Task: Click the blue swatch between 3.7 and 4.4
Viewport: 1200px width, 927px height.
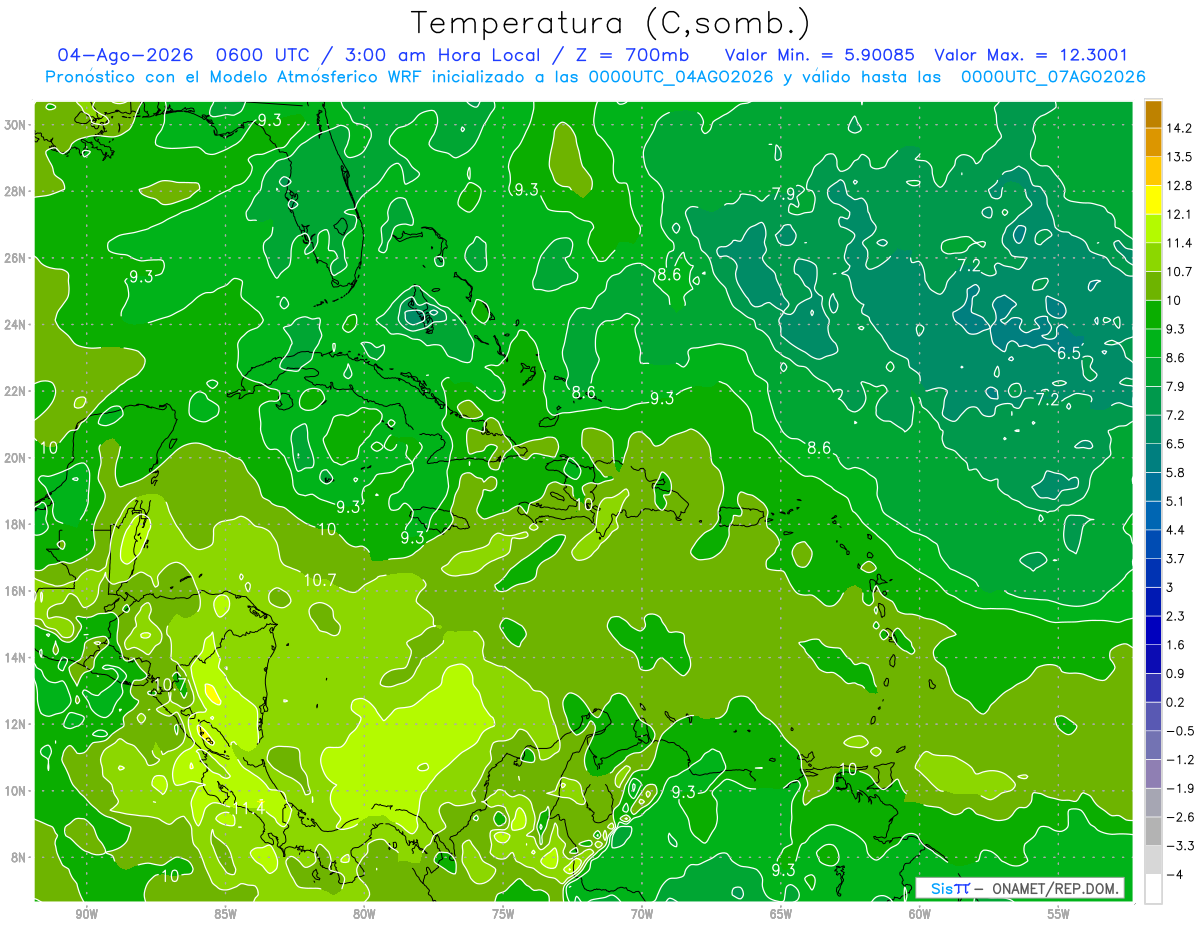Action: coord(1153,544)
